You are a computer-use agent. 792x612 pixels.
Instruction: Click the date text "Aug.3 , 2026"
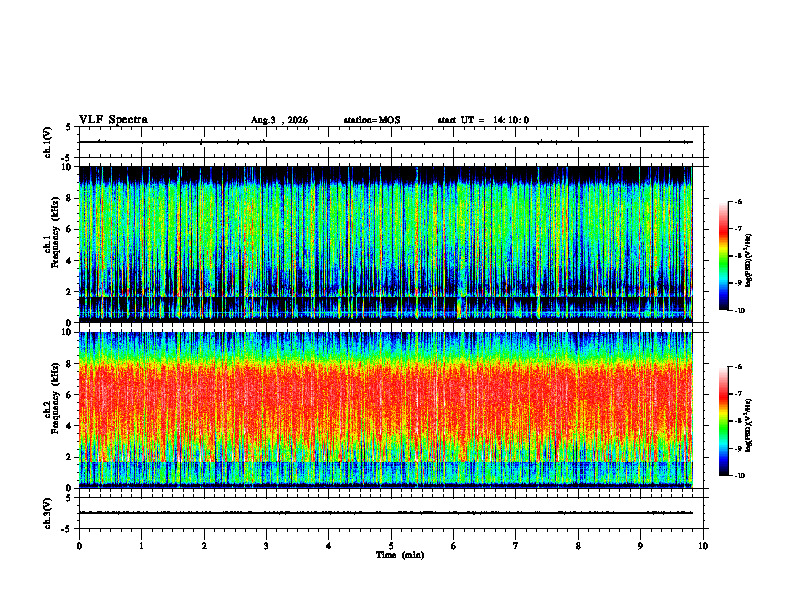tap(279, 120)
